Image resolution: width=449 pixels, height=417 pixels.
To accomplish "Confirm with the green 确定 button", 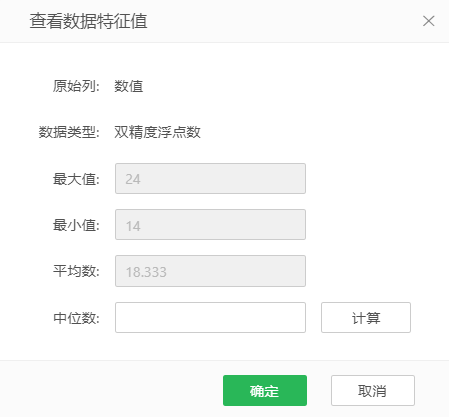I will coord(265,390).
